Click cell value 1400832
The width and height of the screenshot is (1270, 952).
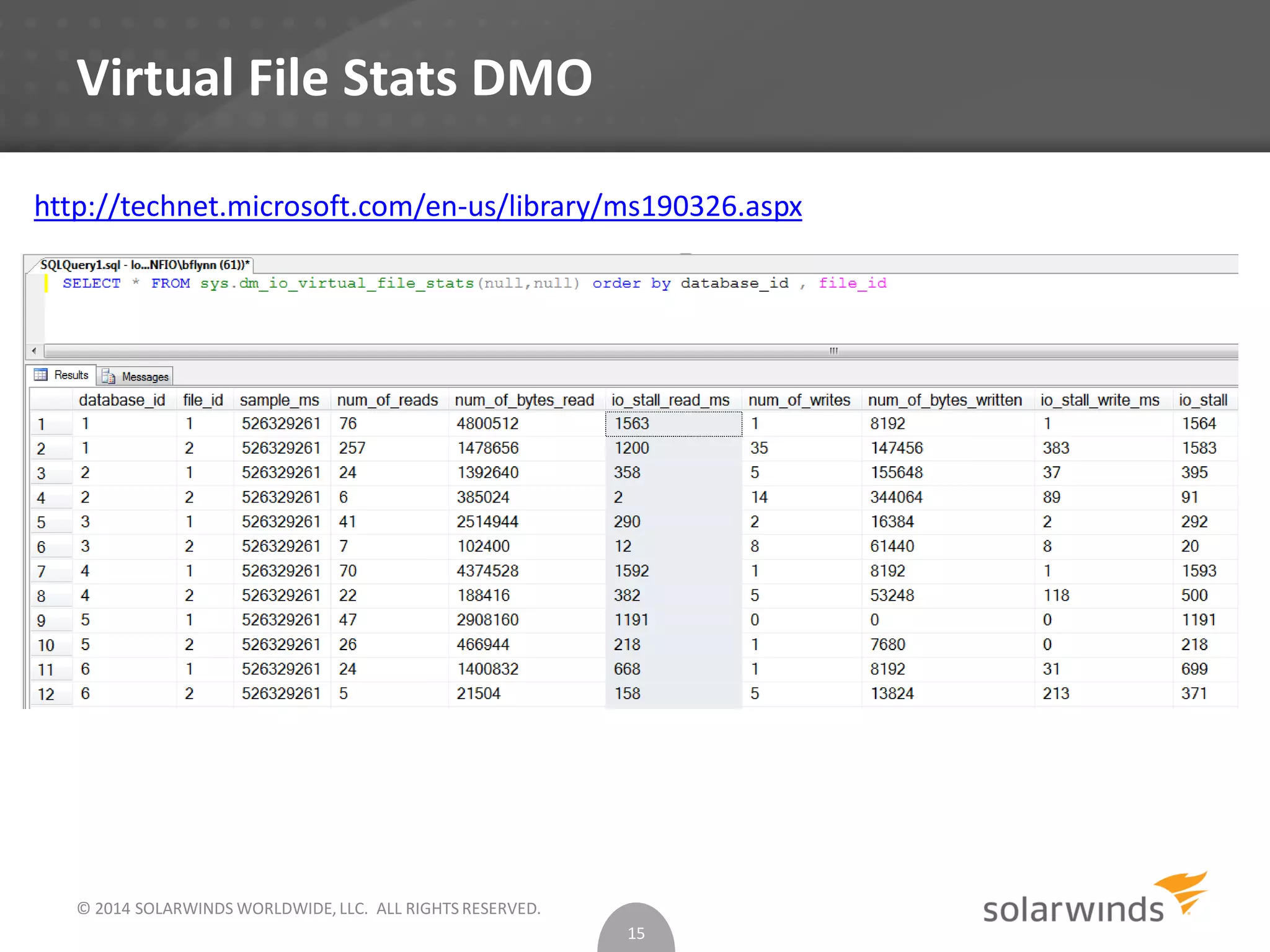point(487,669)
